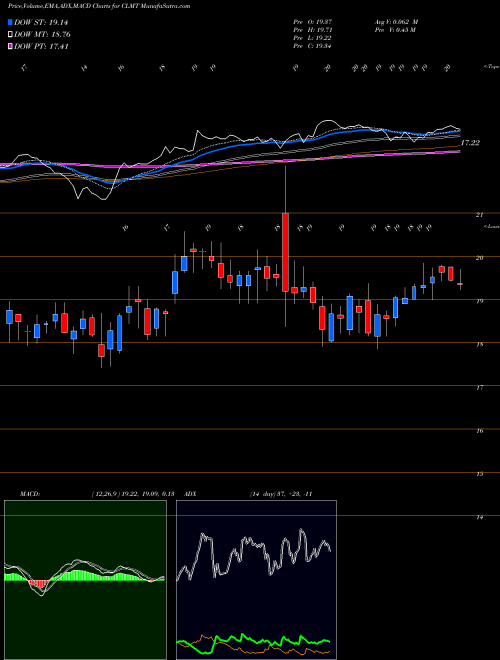Click the 'Pre H: 19.71' value
Viewport: 500px width, 660px height.
click(312, 30)
